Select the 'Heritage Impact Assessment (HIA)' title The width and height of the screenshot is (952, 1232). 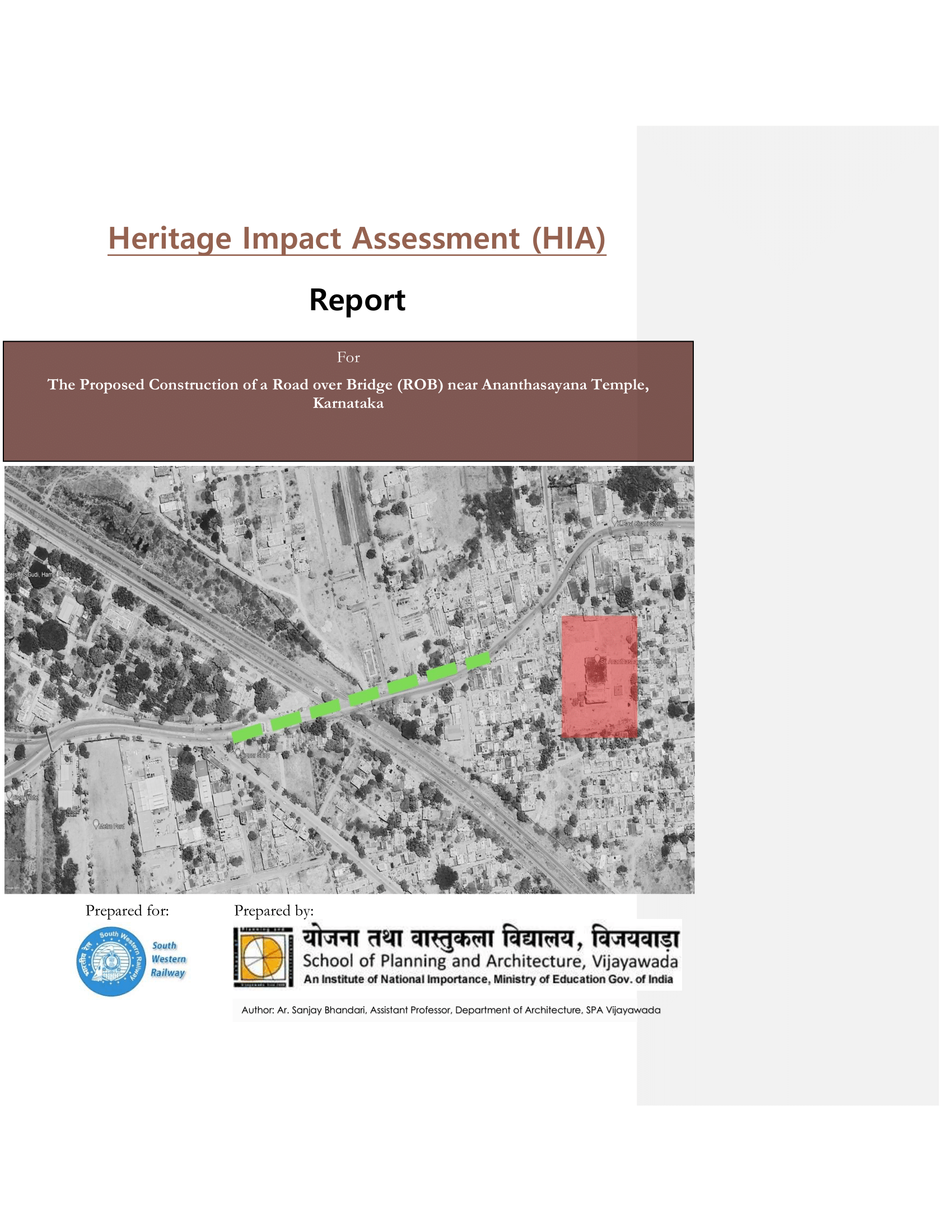point(356,239)
